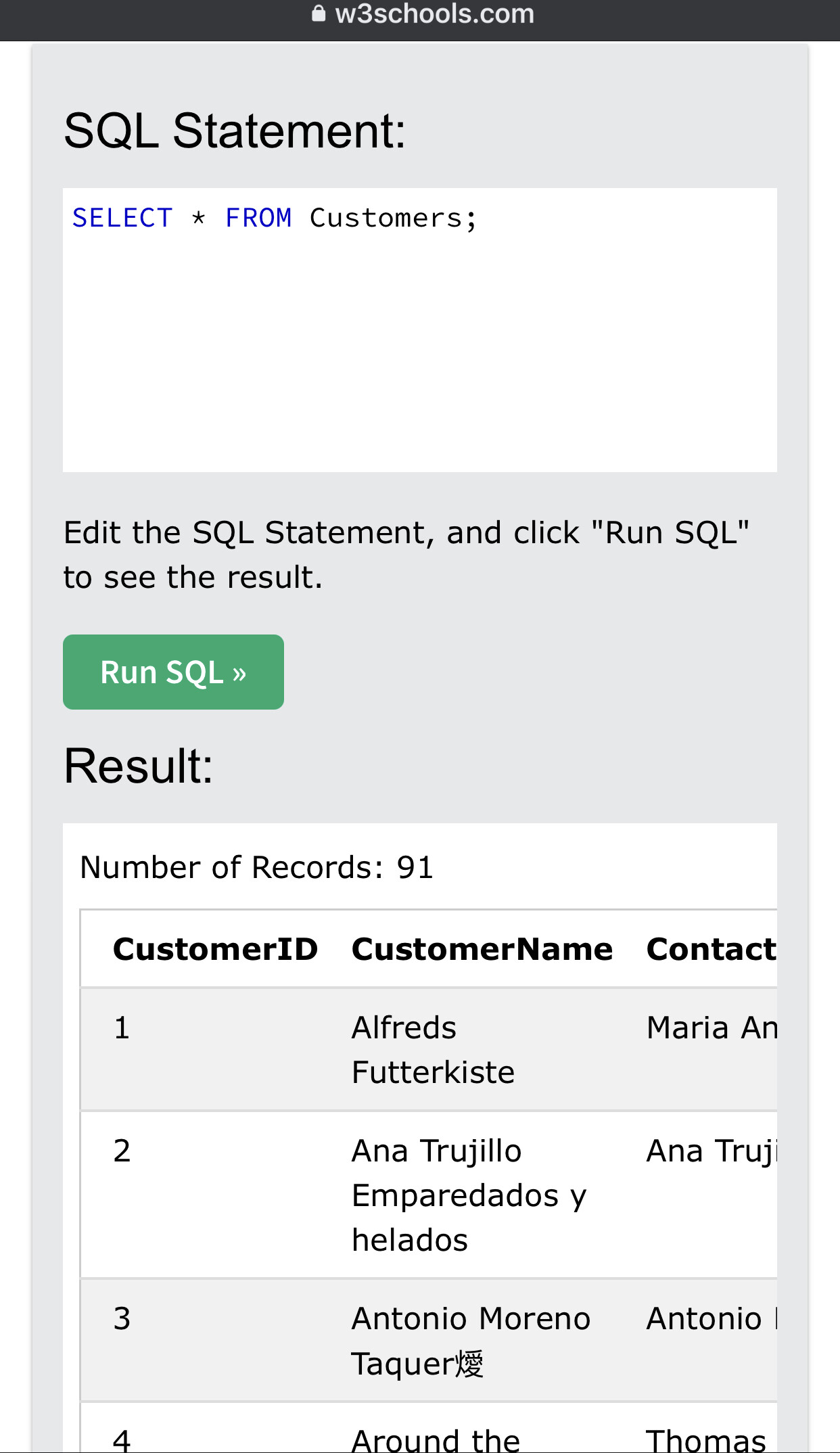The width and height of the screenshot is (840, 1453).
Task: Click the CustomerName column header
Action: click(x=483, y=949)
